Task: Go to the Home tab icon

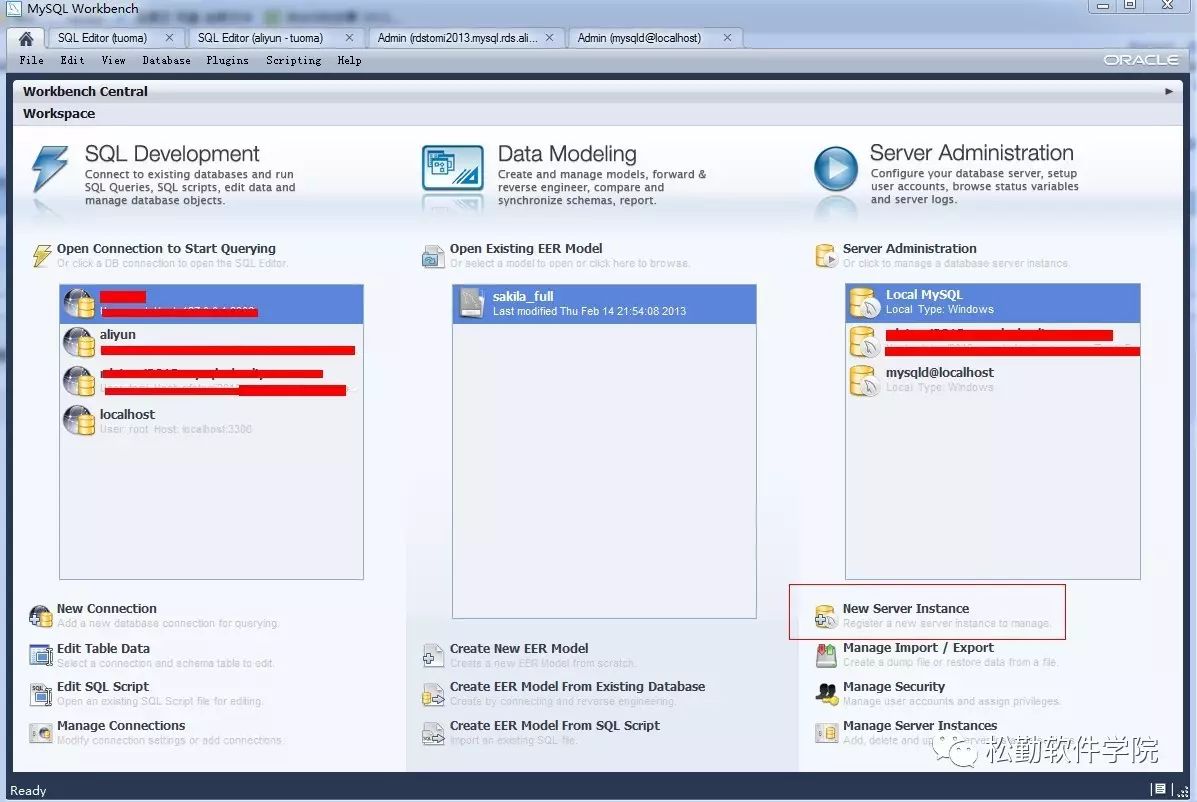Action: pos(26,38)
